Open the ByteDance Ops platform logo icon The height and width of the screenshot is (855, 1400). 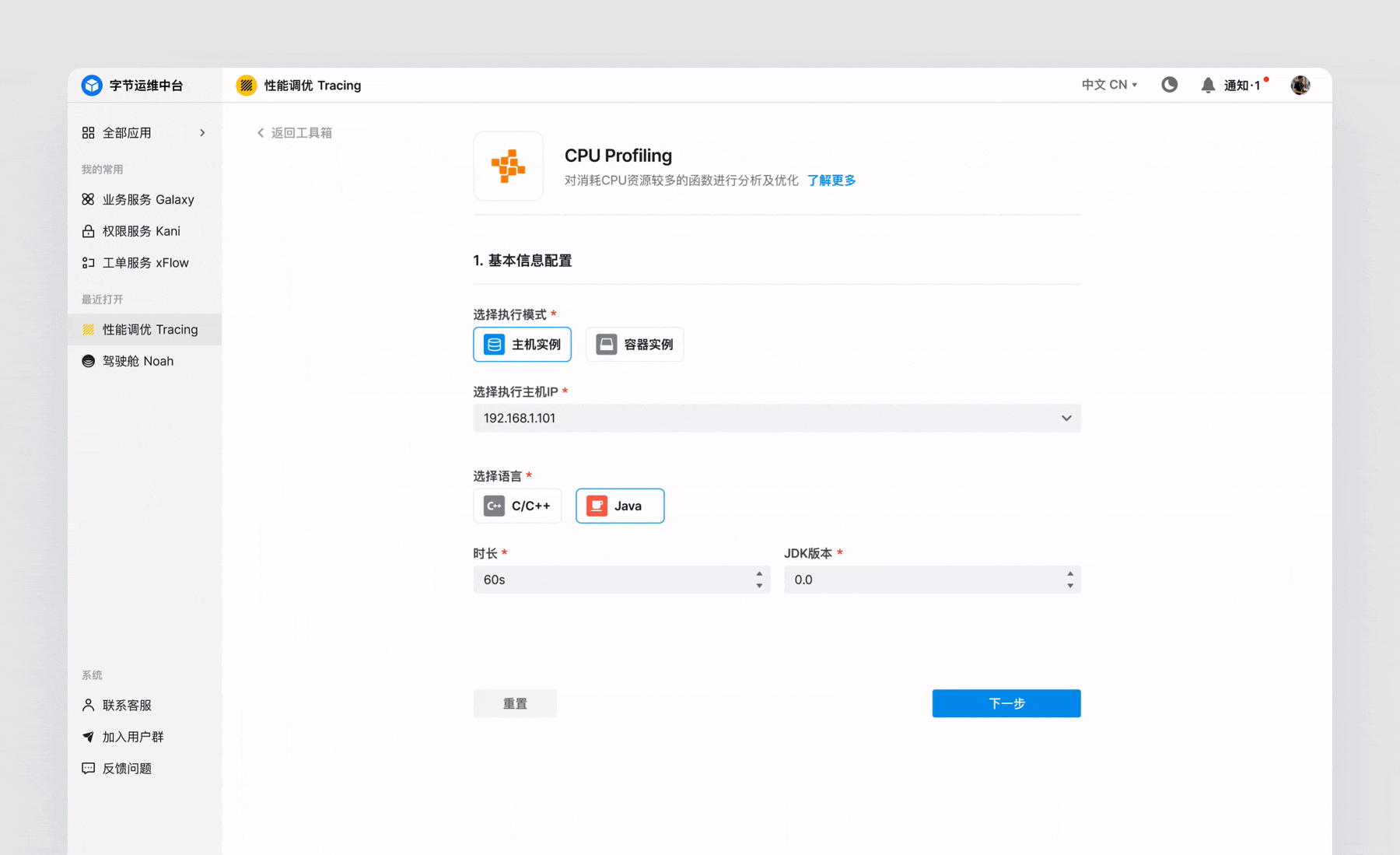[x=91, y=85]
